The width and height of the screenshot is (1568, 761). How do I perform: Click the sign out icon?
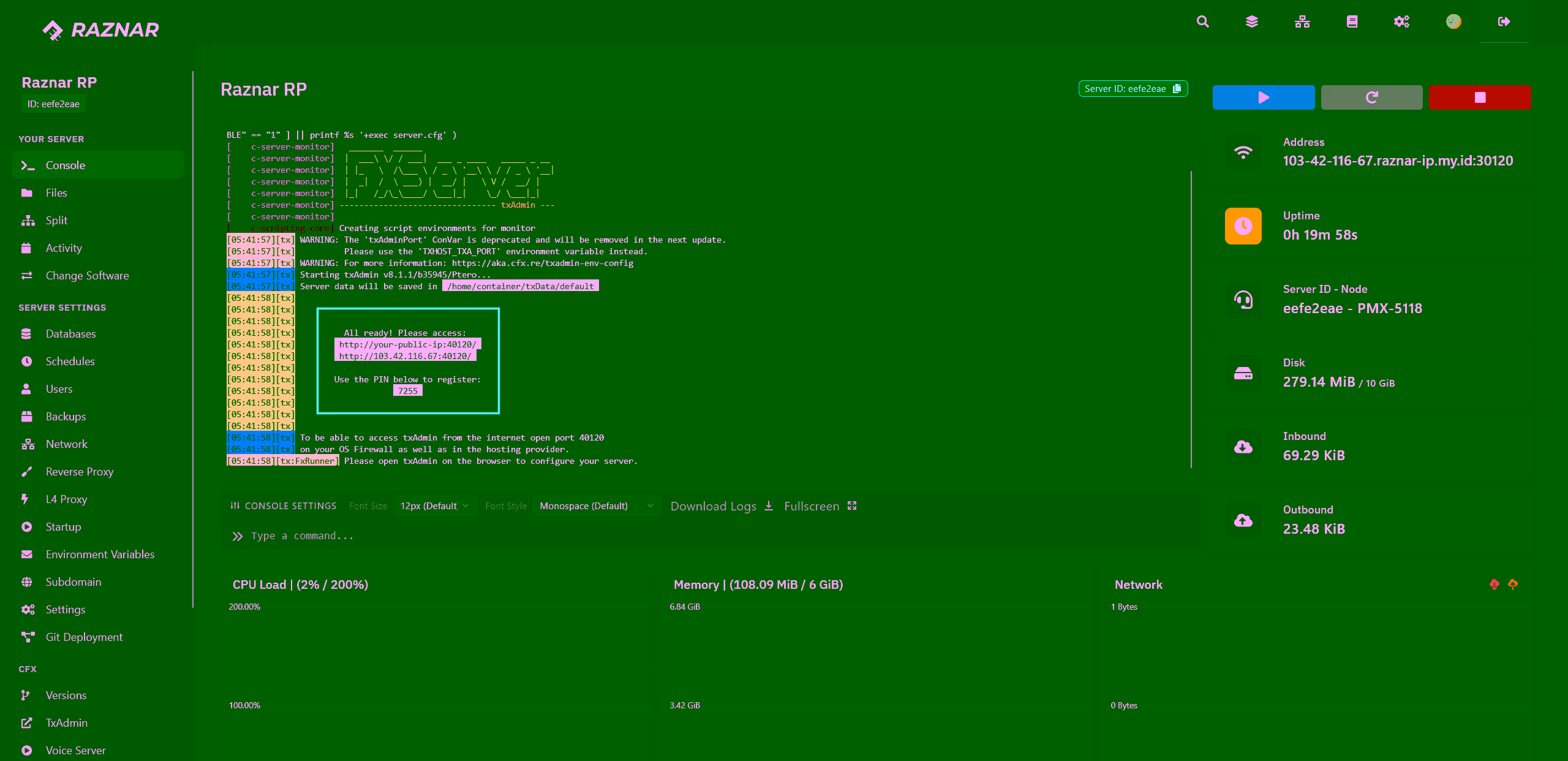click(1504, 22)
